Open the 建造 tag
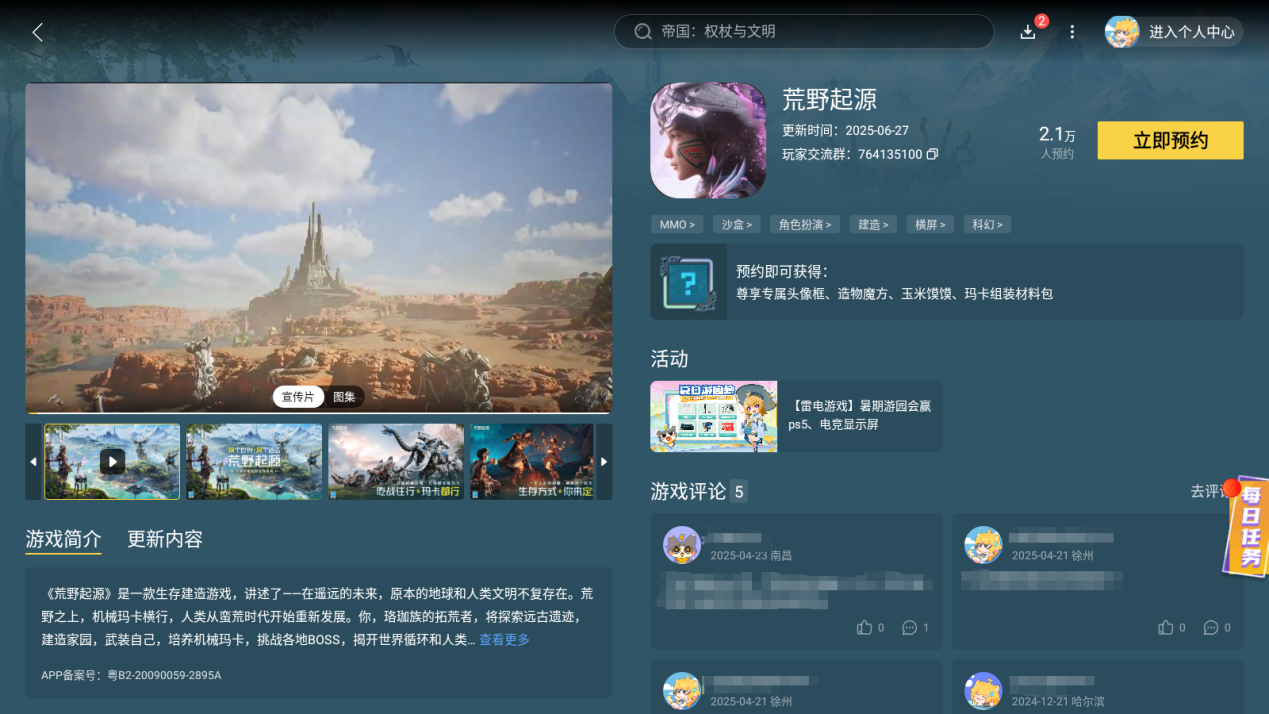The width and height of the screenshot is (1269, 714). 873,225
